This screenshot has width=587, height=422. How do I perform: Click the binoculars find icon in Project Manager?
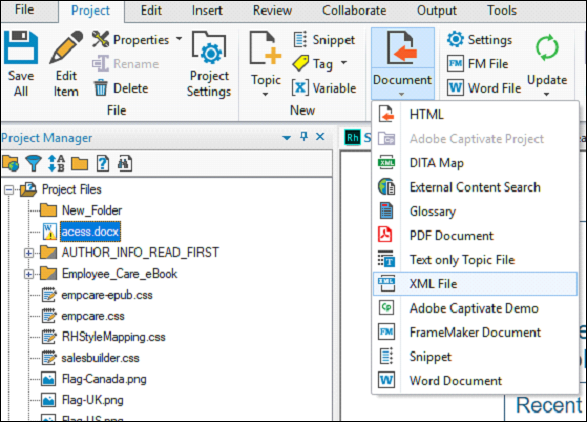(x=125, y=164)
